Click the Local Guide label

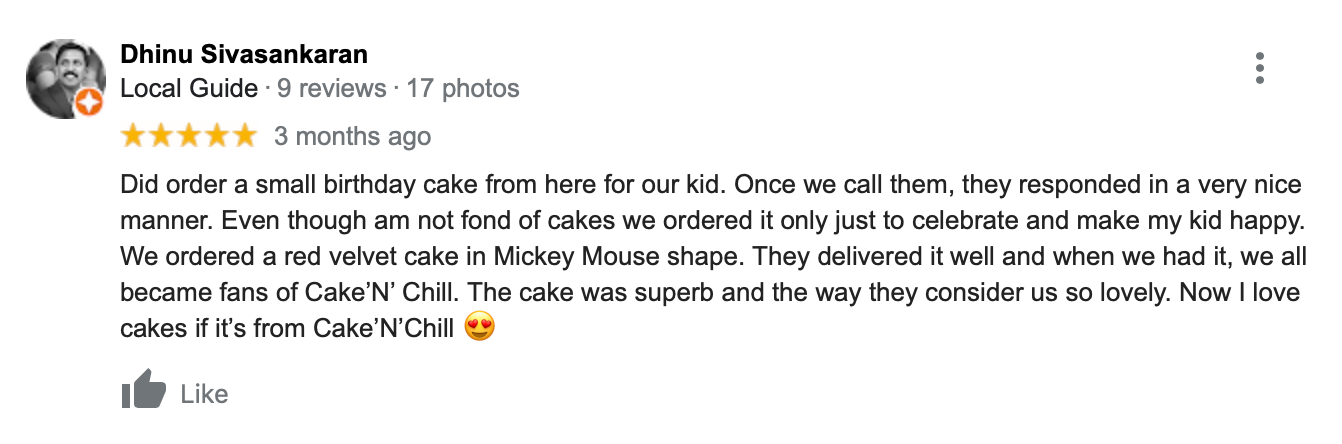pos(189,89)
